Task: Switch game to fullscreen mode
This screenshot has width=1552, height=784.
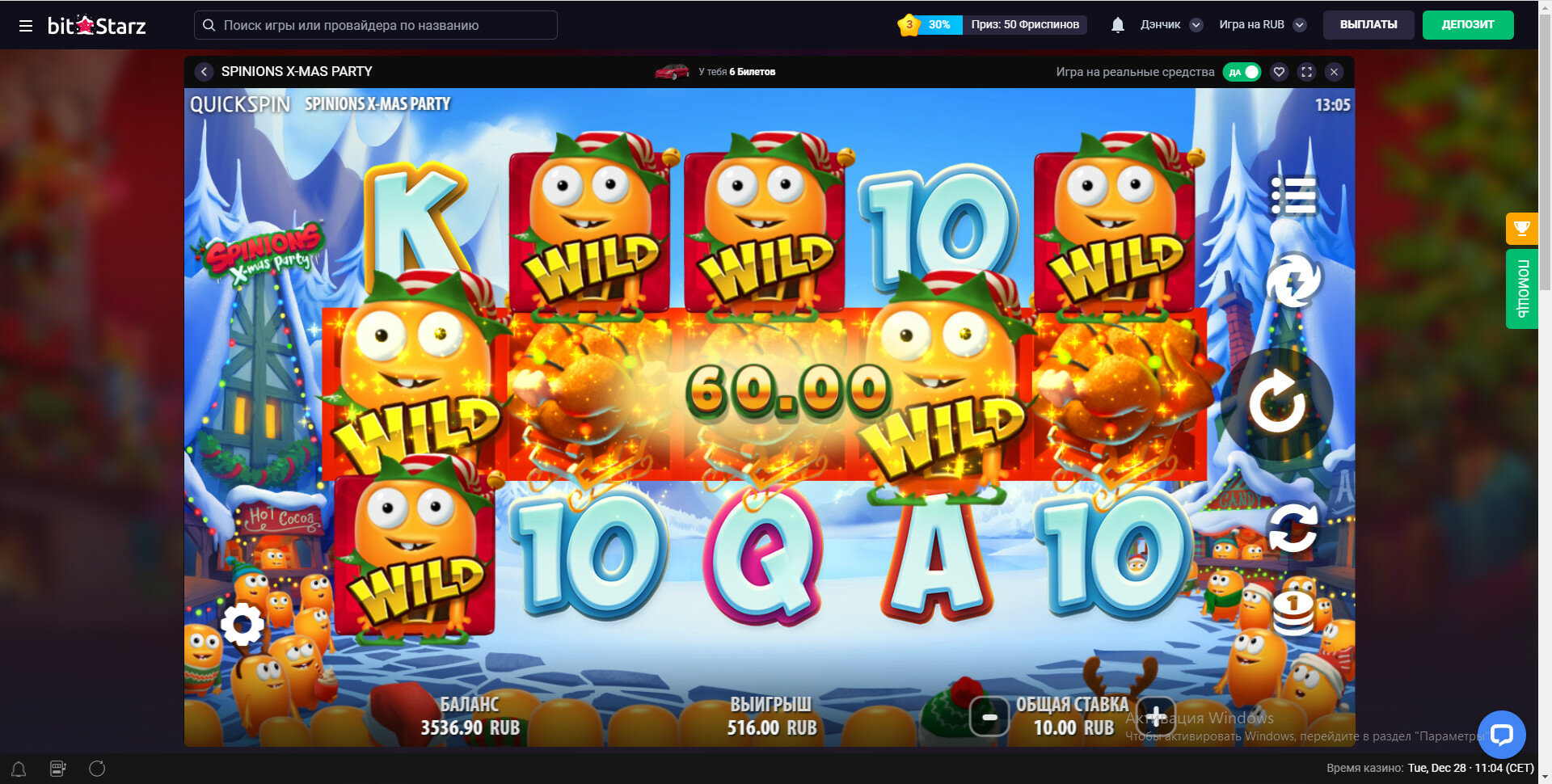Action: coord(1306,72)
